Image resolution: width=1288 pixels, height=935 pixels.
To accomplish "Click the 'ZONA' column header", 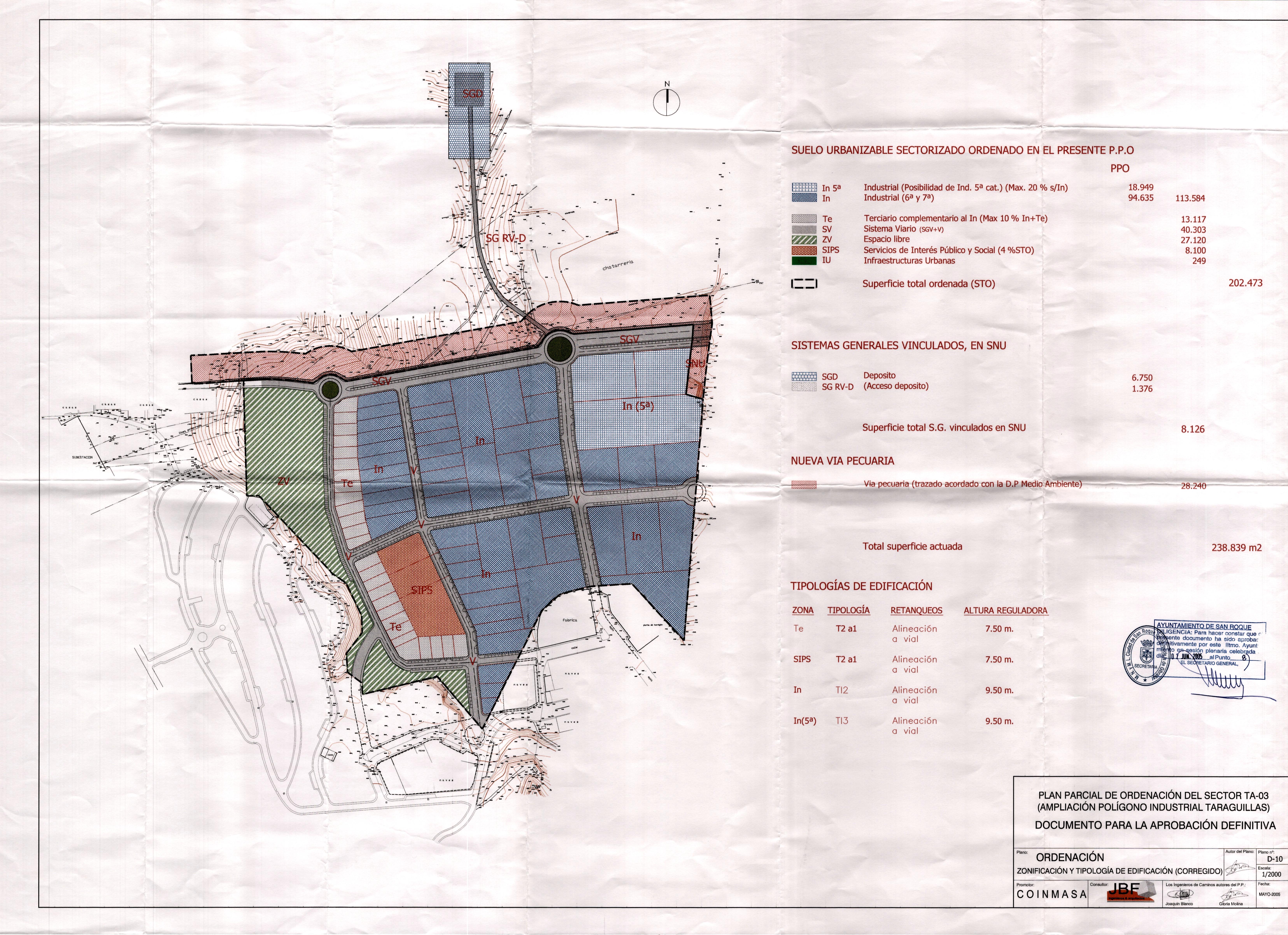I will [803, 611].
